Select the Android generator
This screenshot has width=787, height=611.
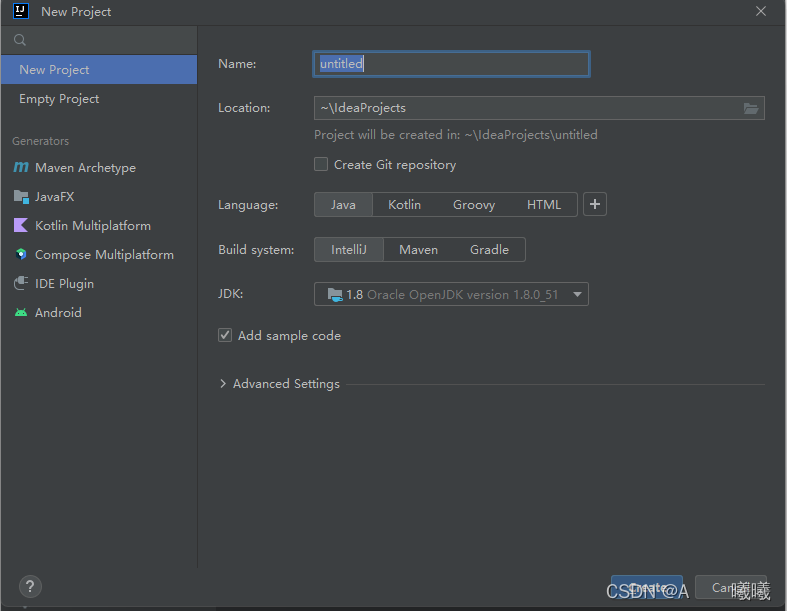pos(99,313)
